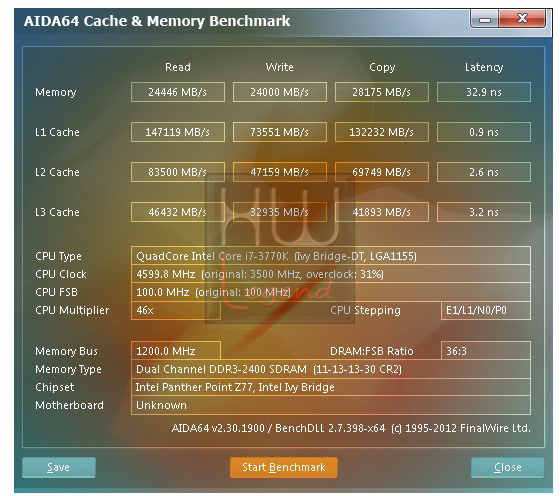Image resolution: width=560 pixels, height=496 pixels.
Task: Click the L2 Cache row label
Action: pyautogui.click(x=57, y=172)
